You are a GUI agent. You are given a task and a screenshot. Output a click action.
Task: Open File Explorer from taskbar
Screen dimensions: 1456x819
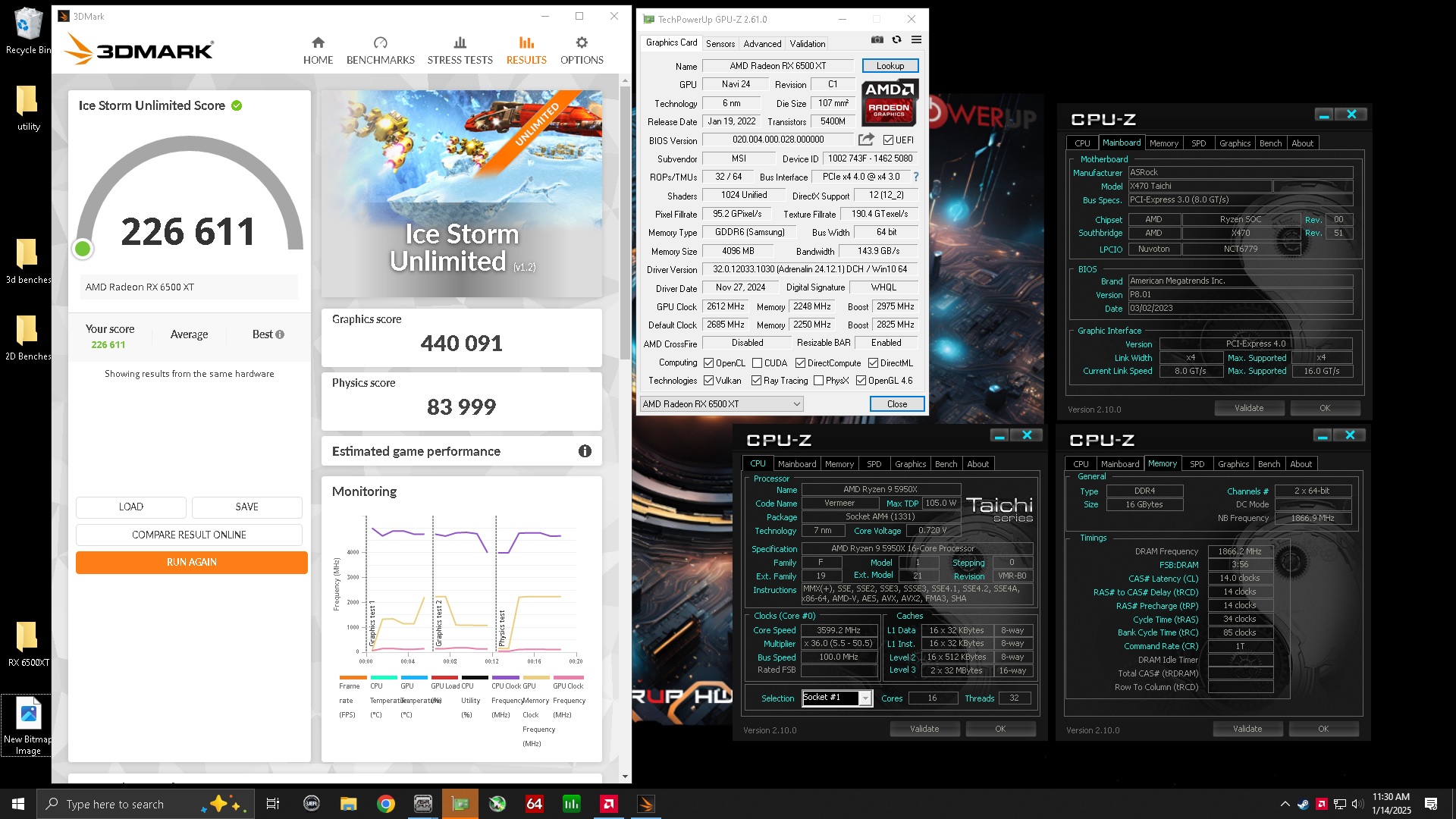(x=349, y=804)
